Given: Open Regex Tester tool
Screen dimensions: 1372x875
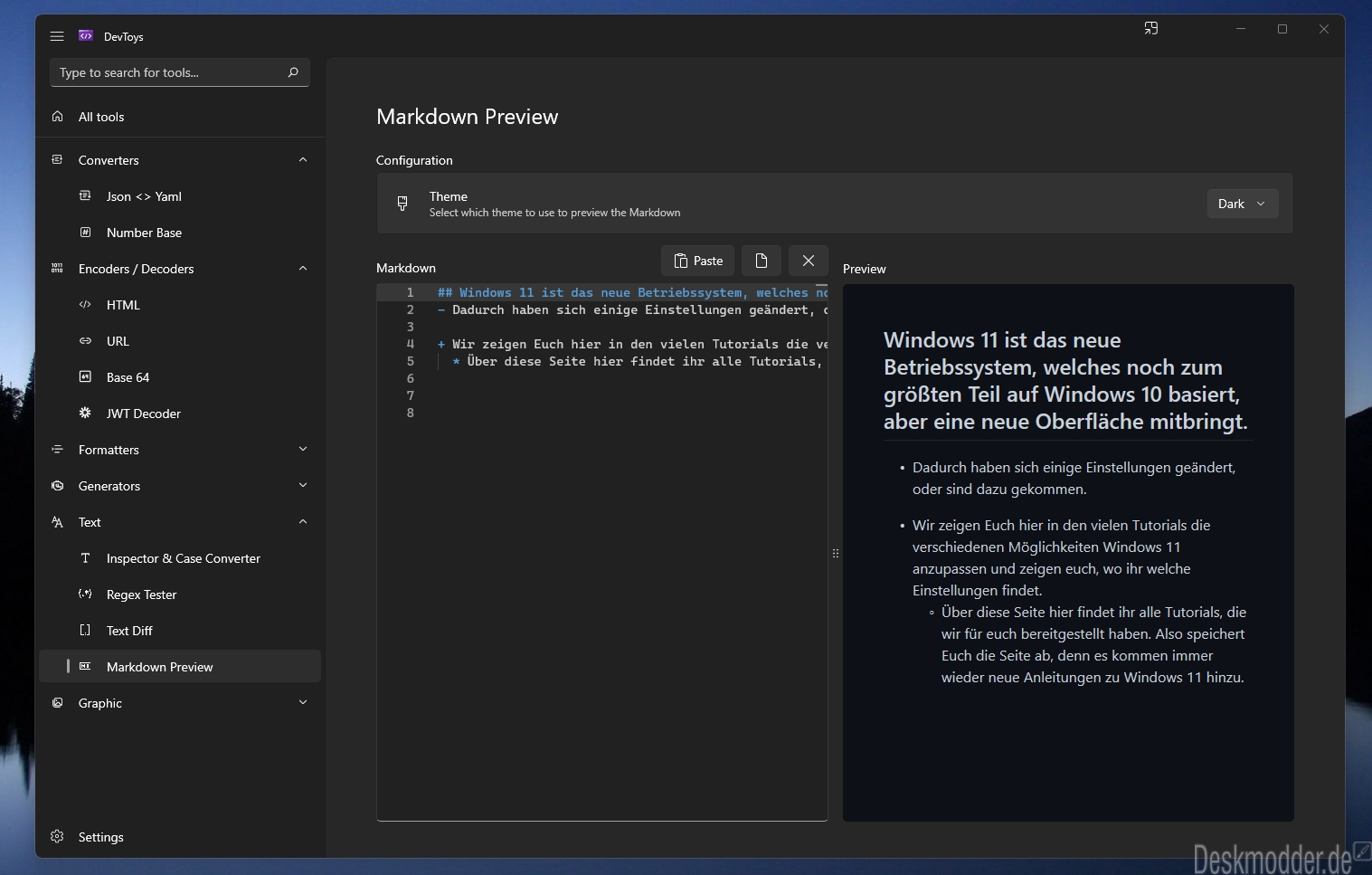Looking at the screenshot, I should (x=180, y=594).
